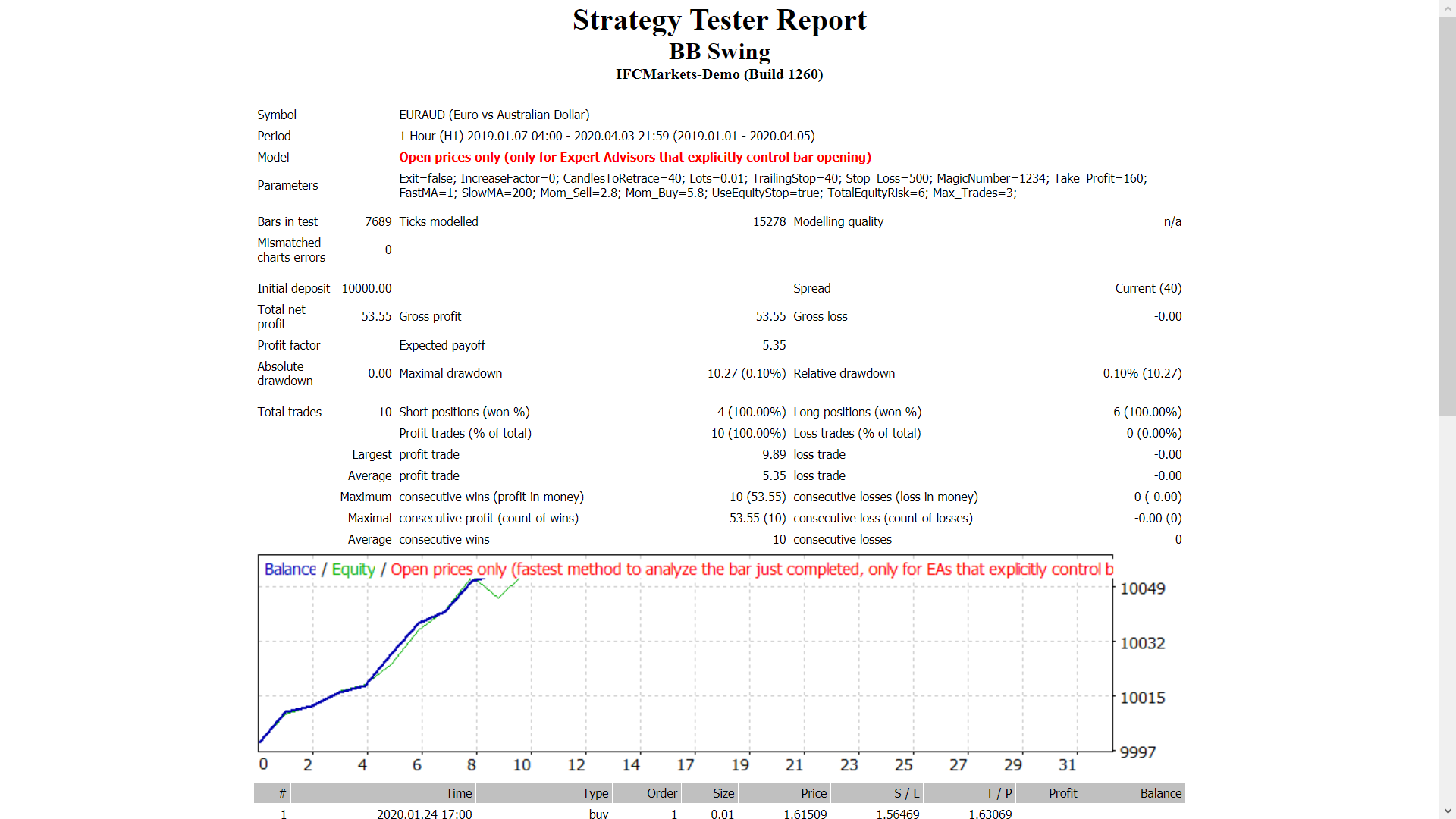Screen dimensions: 1456x819
Task: Click the buy trade type entry
Action: 598,814
